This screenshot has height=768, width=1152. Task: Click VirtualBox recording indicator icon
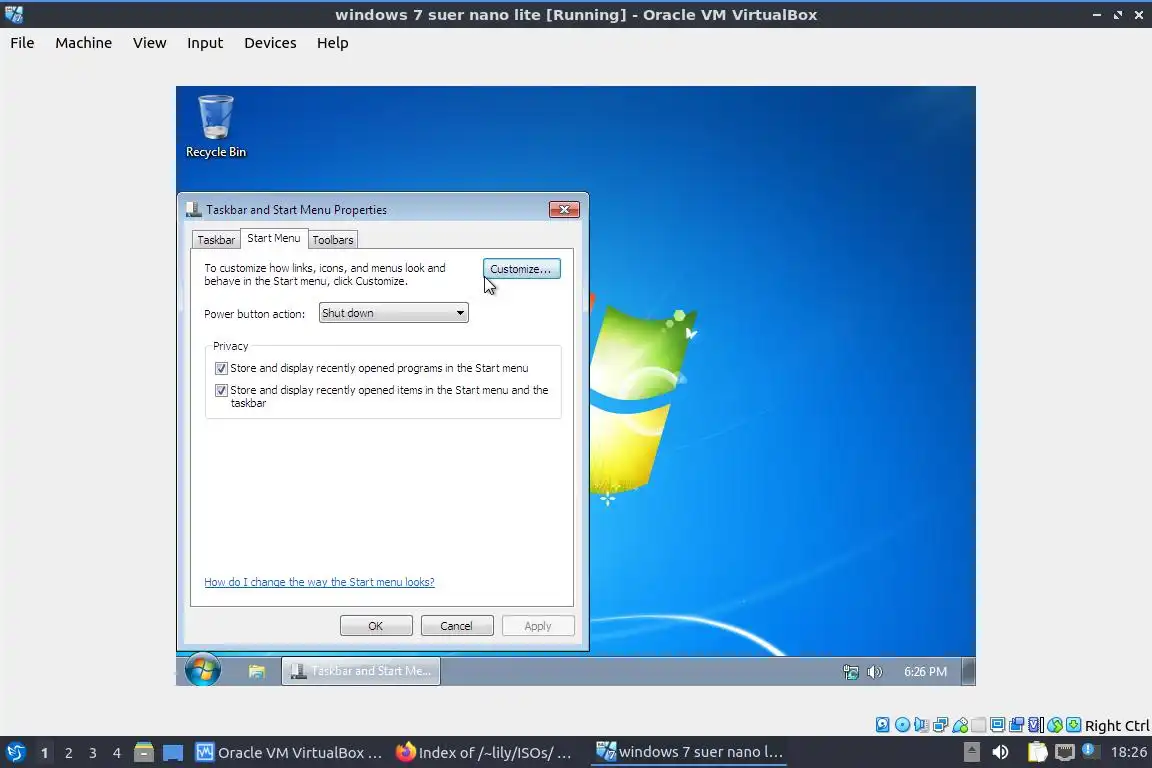[x=1016, y=725]
